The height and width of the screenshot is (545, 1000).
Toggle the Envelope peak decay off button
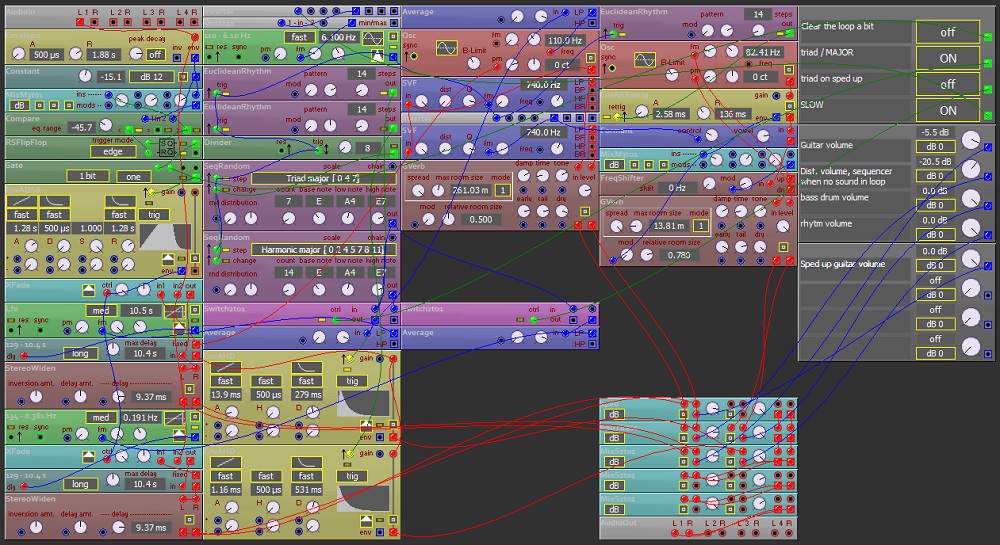pyautogui.click(x=155, y=55)
